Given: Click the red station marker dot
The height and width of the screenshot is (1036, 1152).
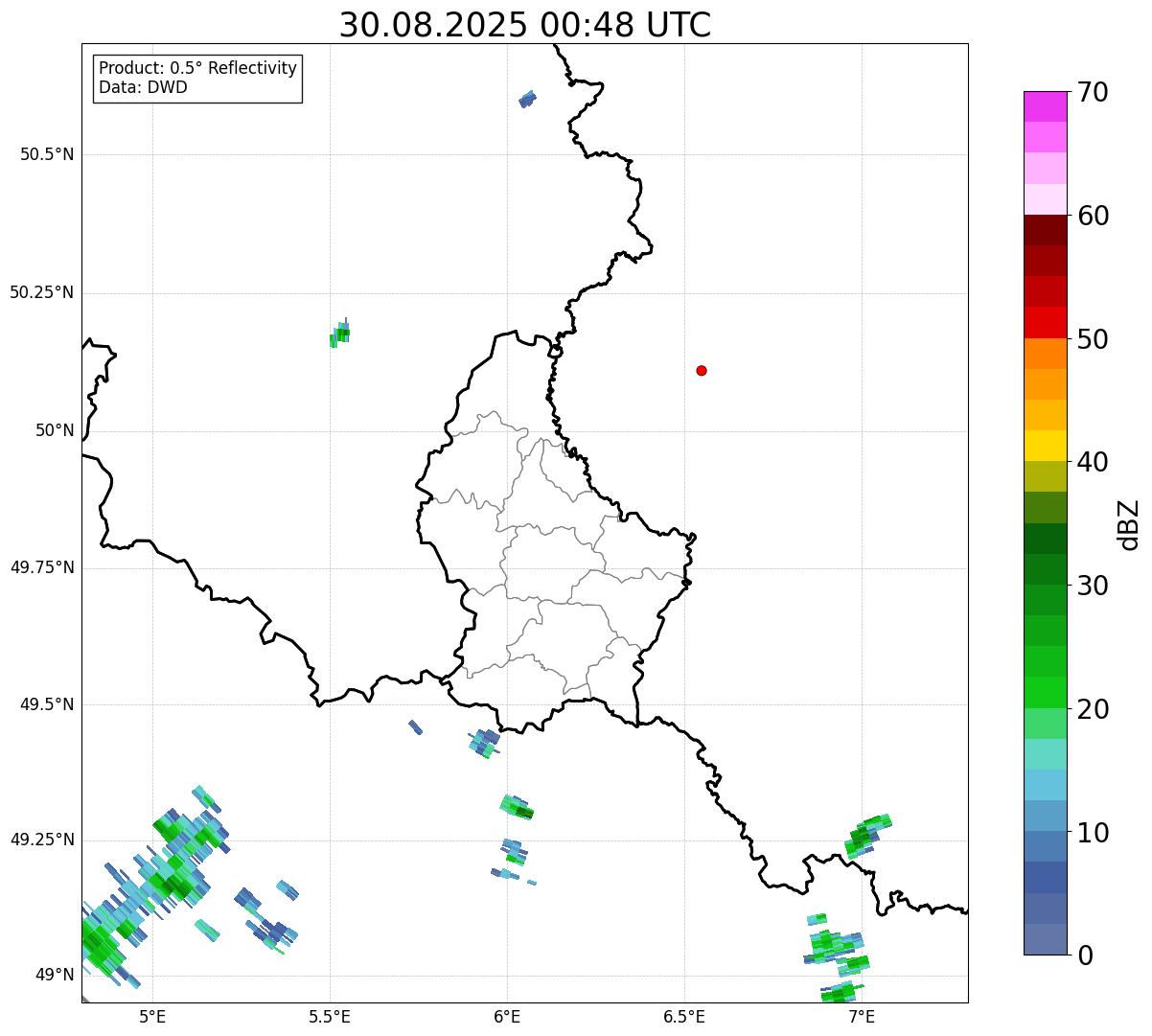Looking at the screenshot, I should (x=702, y=370).
